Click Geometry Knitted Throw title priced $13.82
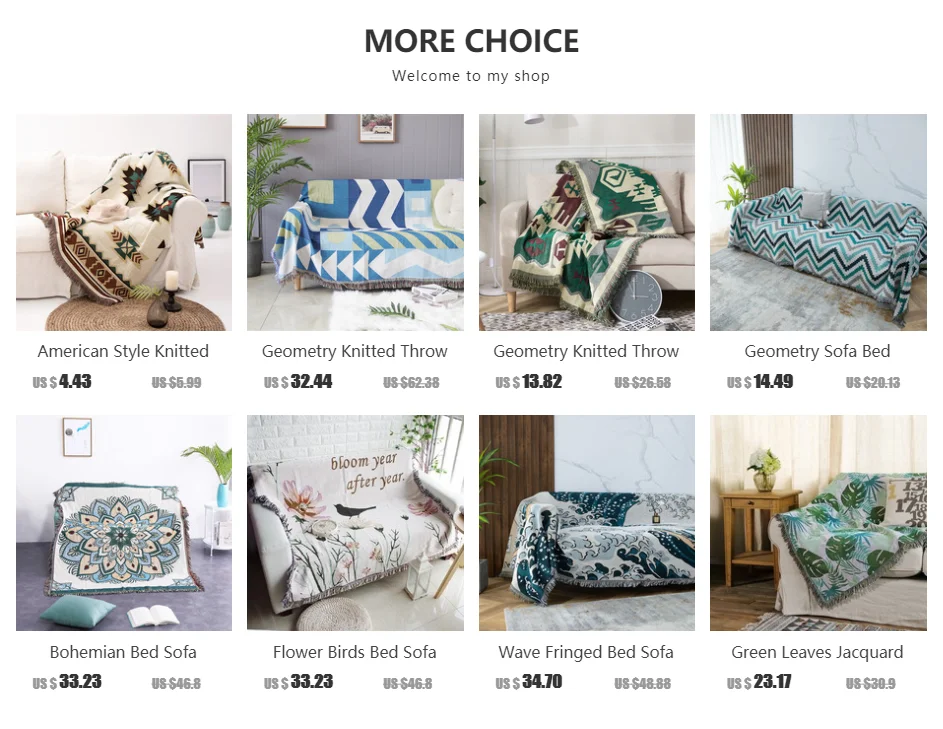The image size is (943, 729). point(586,351)
